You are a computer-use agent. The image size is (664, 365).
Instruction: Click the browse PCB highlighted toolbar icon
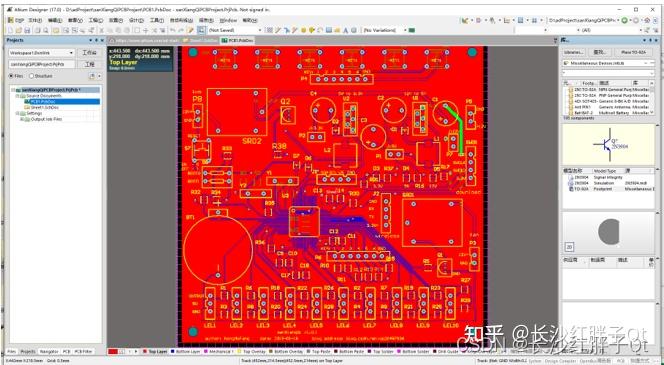point(201,30)
